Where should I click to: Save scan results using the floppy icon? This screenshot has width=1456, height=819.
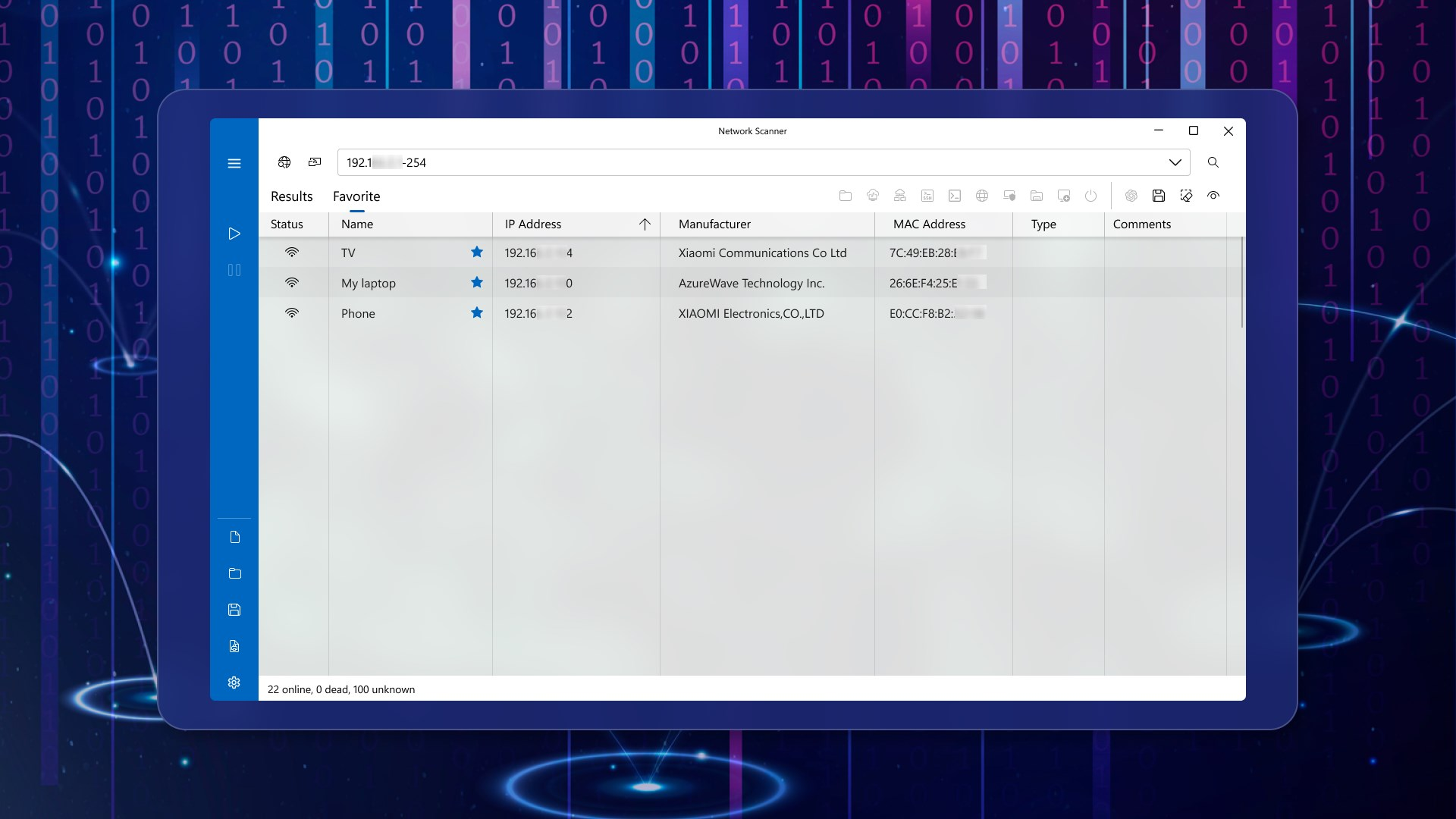point(1159,196)
